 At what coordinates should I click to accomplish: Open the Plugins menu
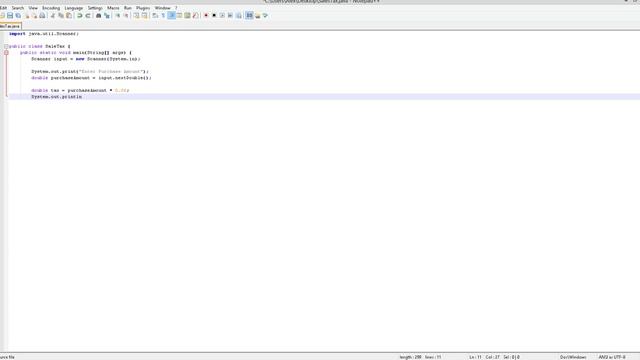[x=143, y=8]
